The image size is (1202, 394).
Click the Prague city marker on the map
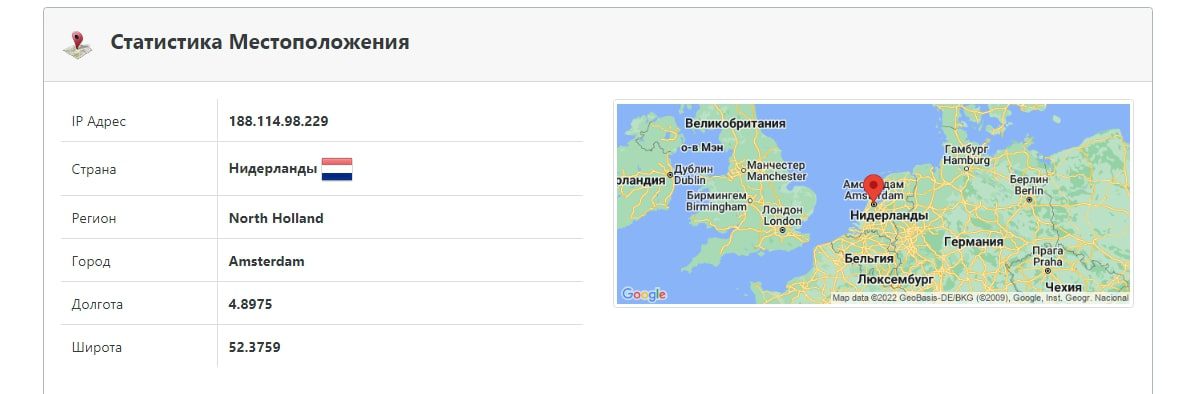pos(1047,270)
